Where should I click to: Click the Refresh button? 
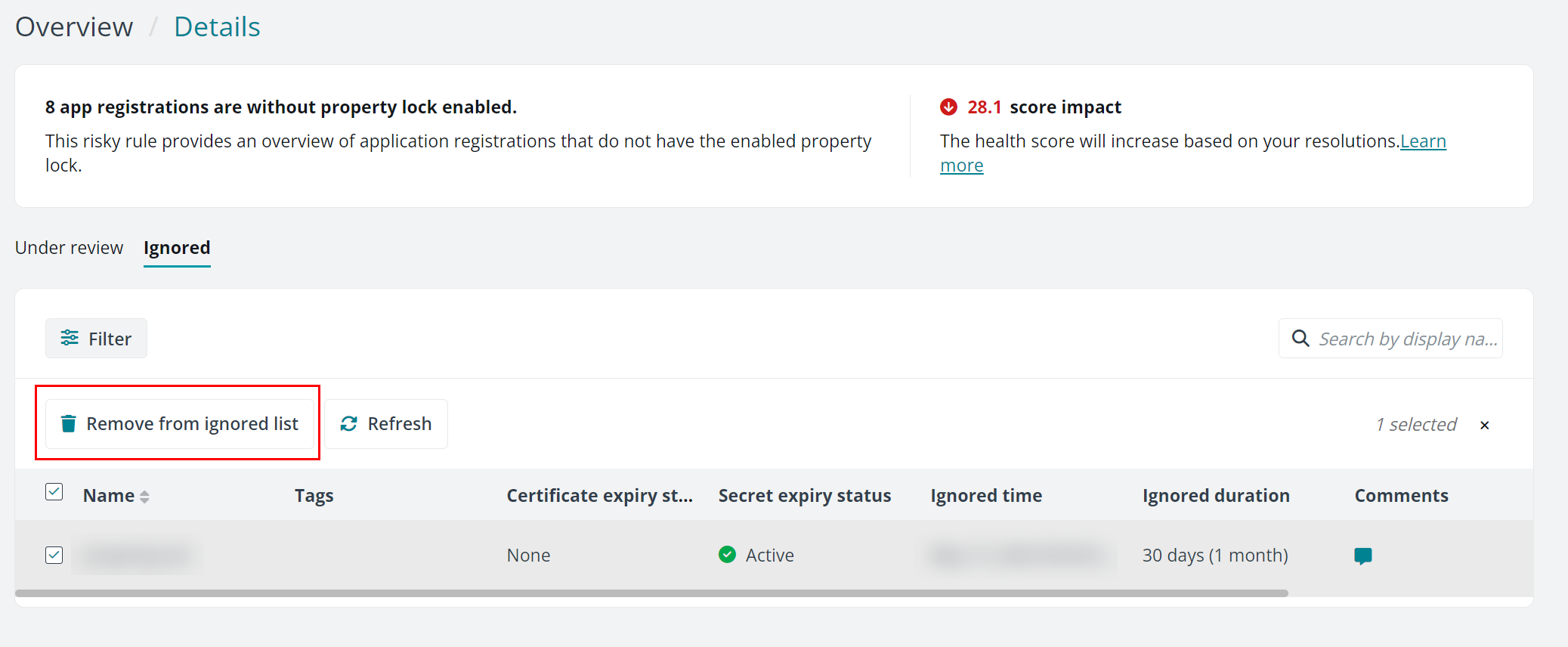click(386, 424)
